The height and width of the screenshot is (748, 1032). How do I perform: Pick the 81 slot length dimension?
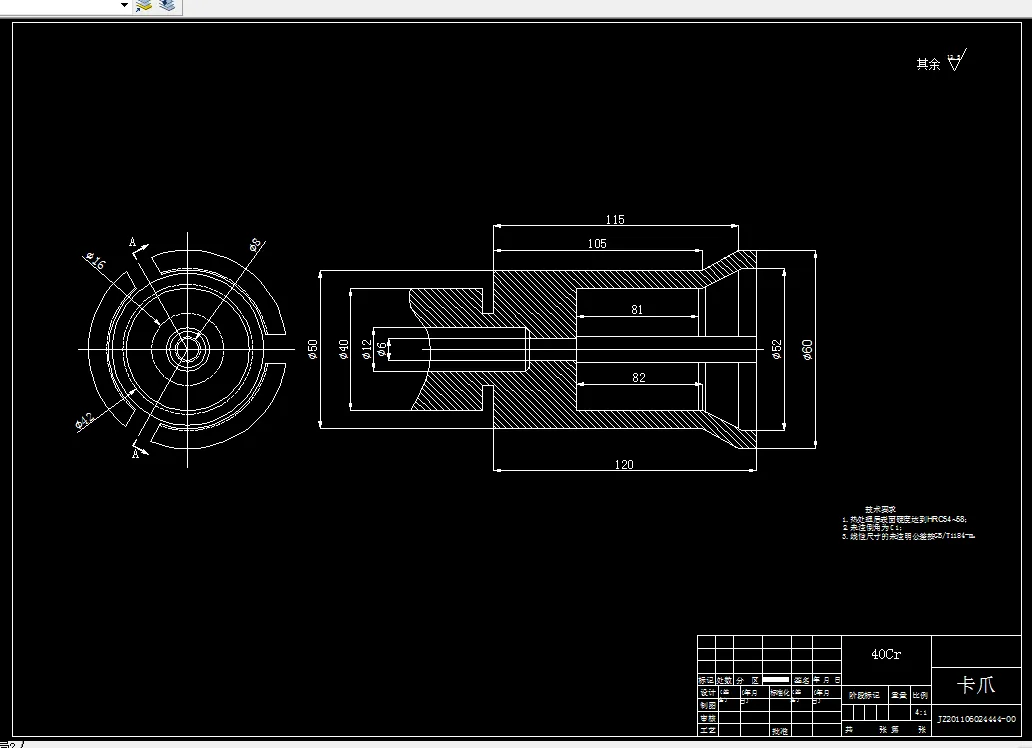coord(637,309)
